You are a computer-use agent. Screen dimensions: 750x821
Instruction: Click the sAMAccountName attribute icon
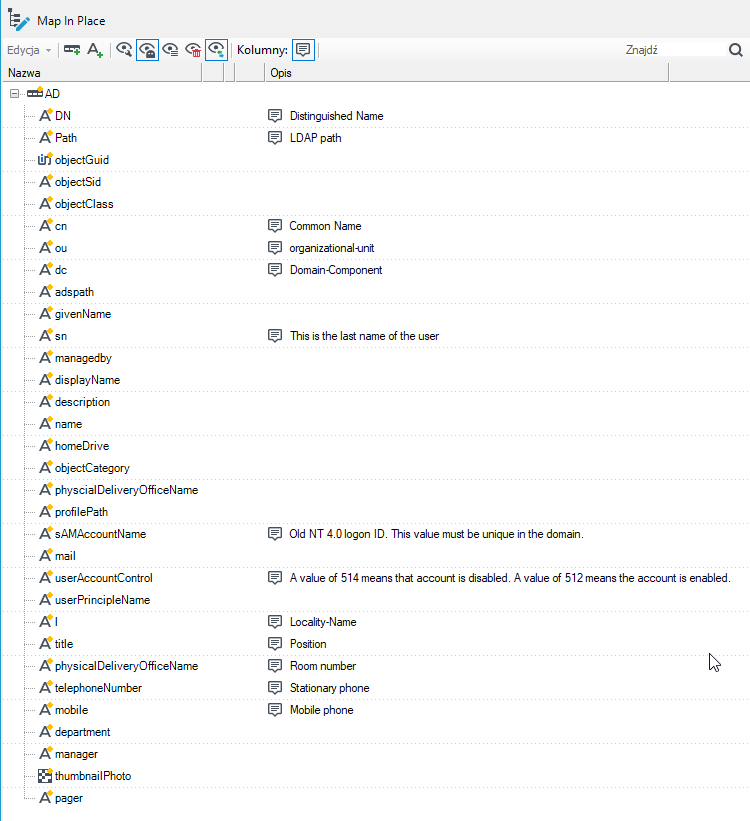click(x=46, y=533)
